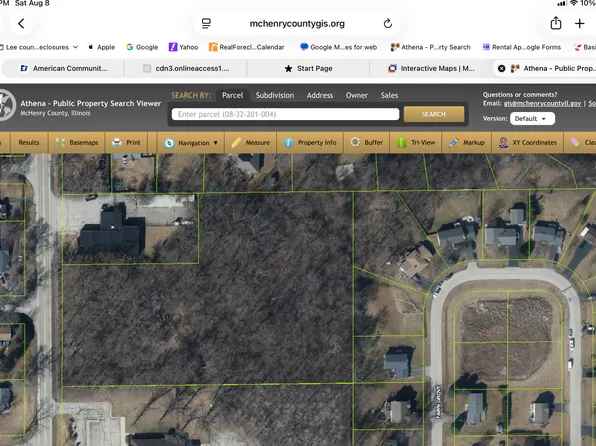Open the page reader menu icon

point(206,24)
